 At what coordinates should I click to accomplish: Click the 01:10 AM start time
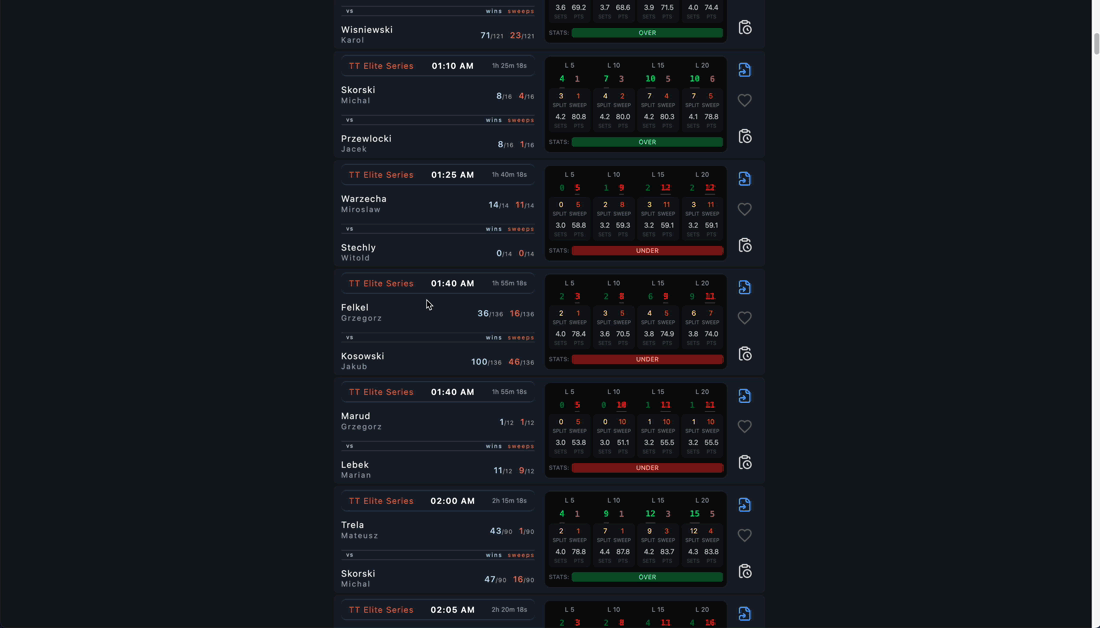[452, 66]
